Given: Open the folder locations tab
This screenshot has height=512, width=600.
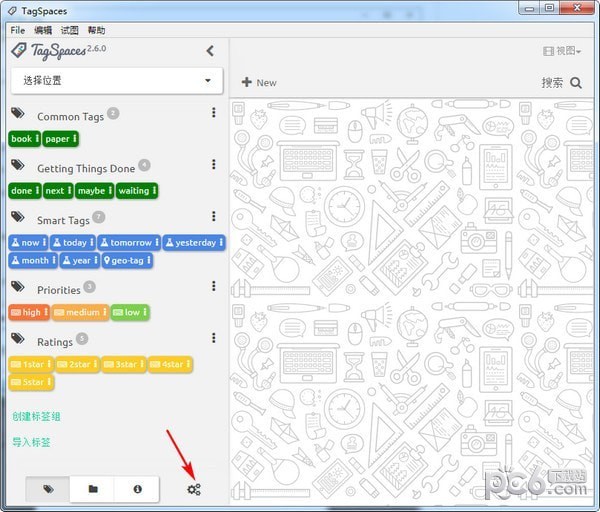Looking at the screenshot, I should click(93, 489).
